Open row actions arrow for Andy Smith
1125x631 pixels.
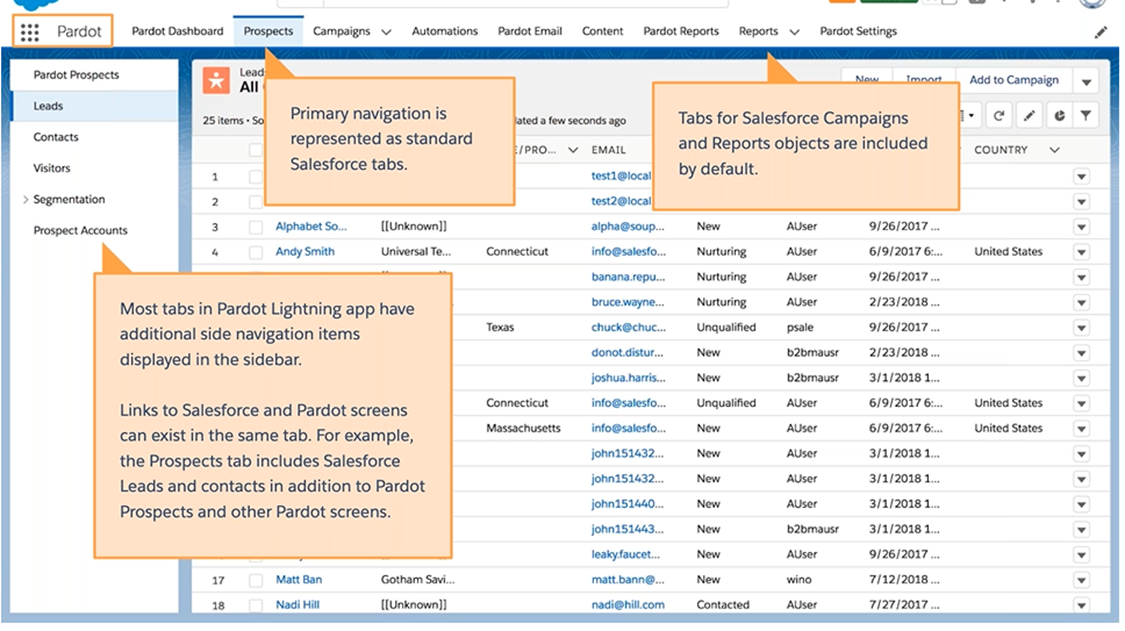point(1081,252)
